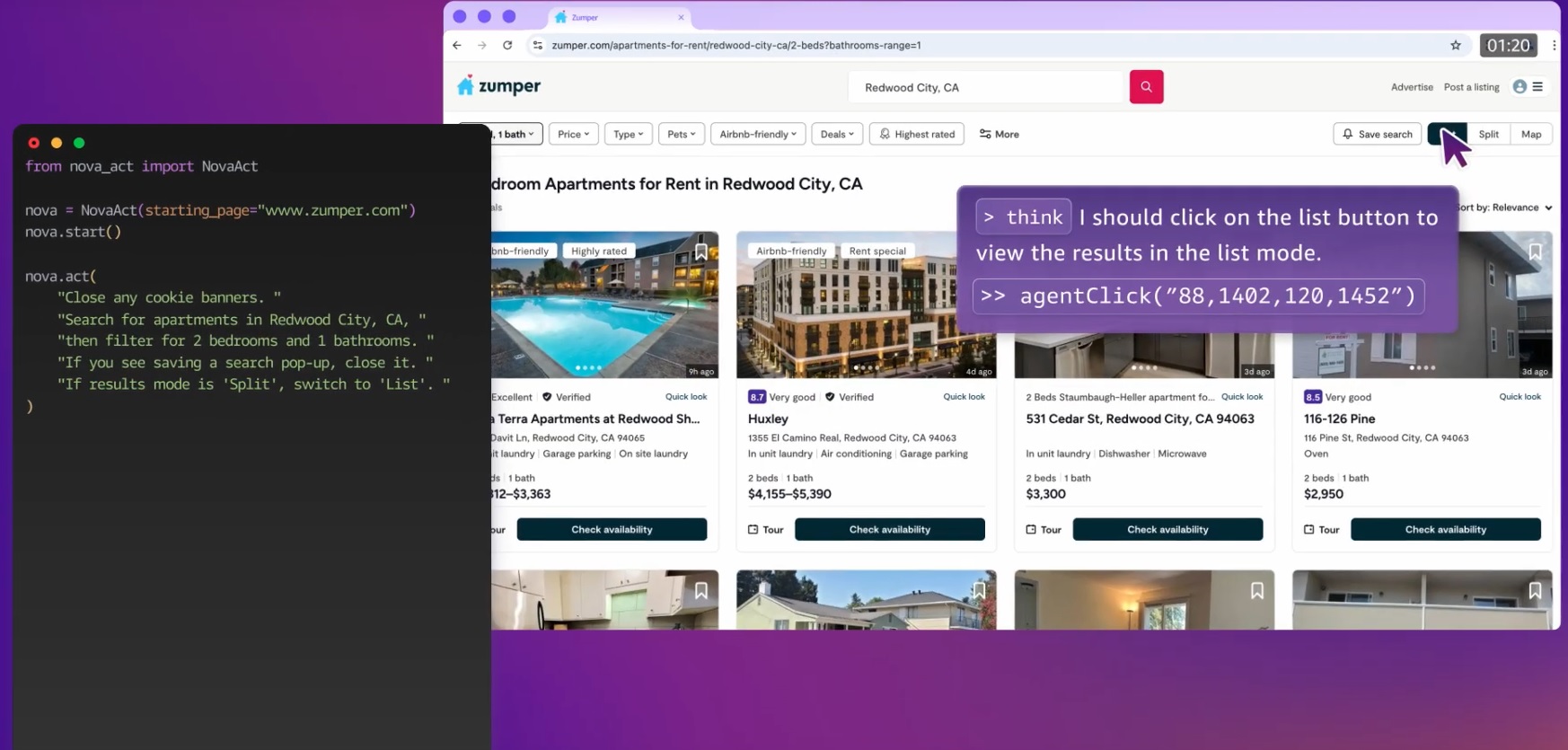Switch results view to Map
Viewport: 1568px width, 750px height.
[1531, 134]
